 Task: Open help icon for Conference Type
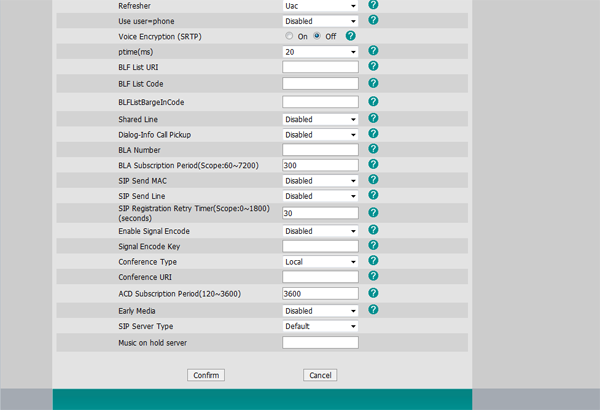coord(373,261)
